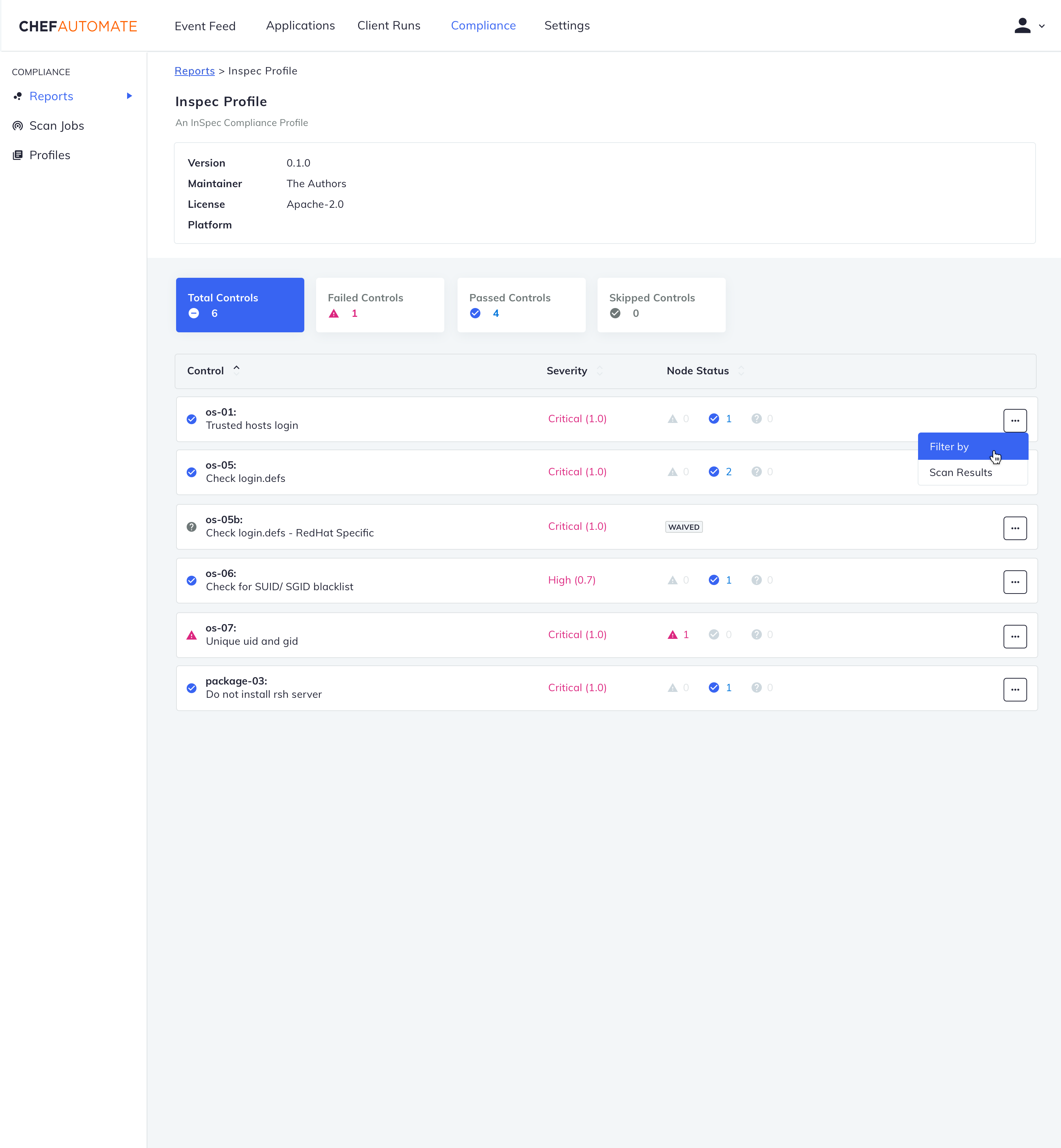
Task: Open the ellipsis menu for package-03 control
Action: tap(1015, 689)
